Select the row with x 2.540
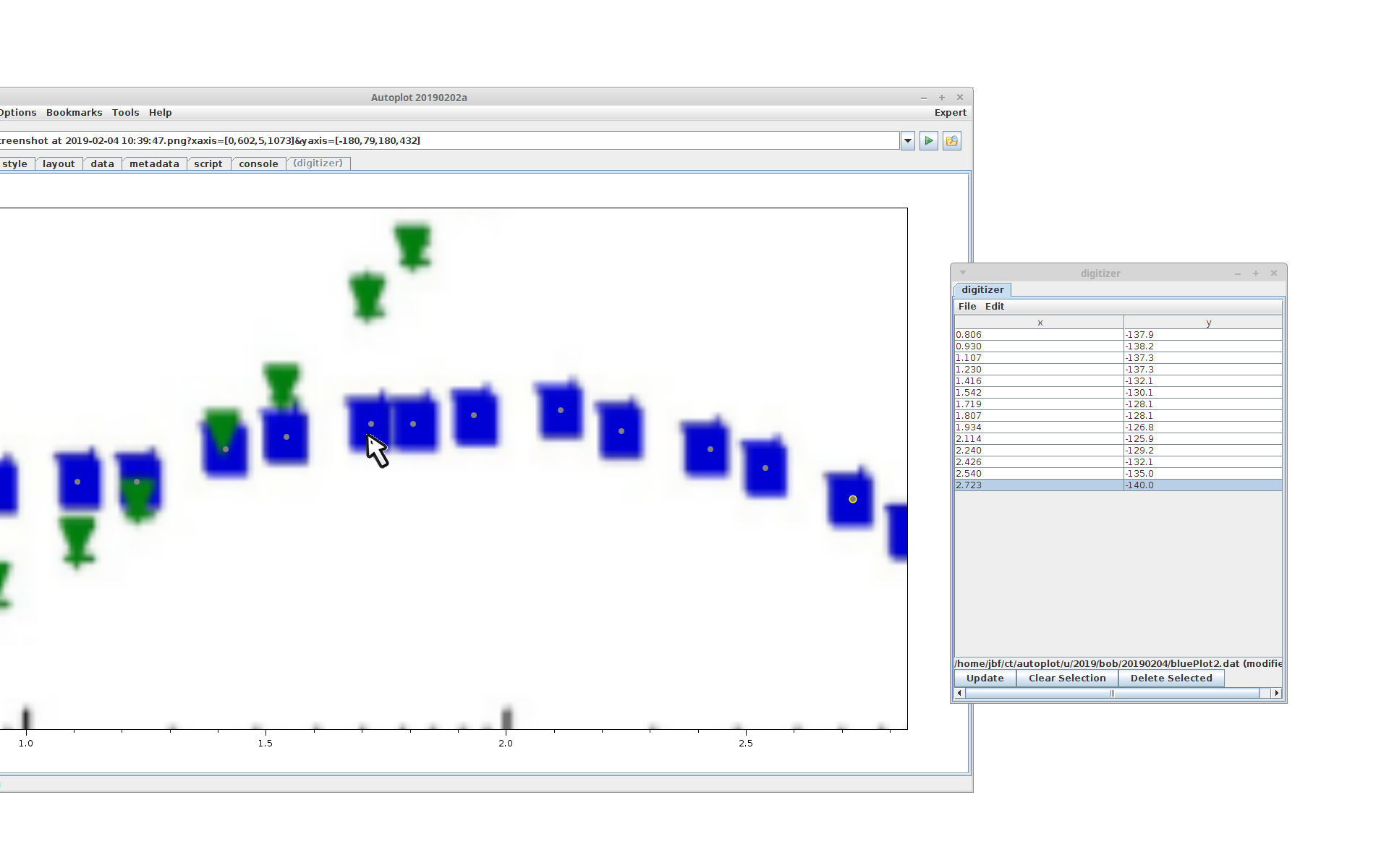The image size is (1389, 868). tap(1118, 474)
